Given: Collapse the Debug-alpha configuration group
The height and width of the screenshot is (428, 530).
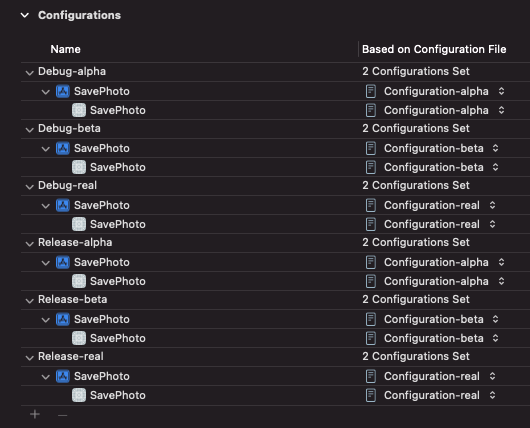Looking at the screenshot, I should [x=30, y=72].
